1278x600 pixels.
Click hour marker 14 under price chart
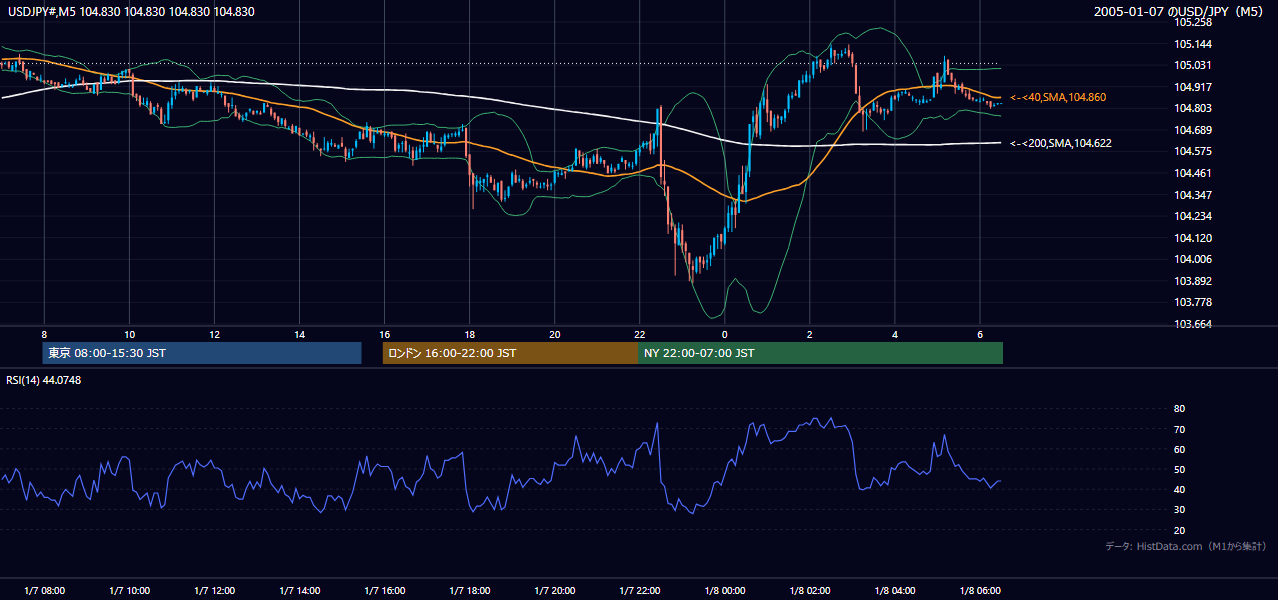tap(299, 335)
